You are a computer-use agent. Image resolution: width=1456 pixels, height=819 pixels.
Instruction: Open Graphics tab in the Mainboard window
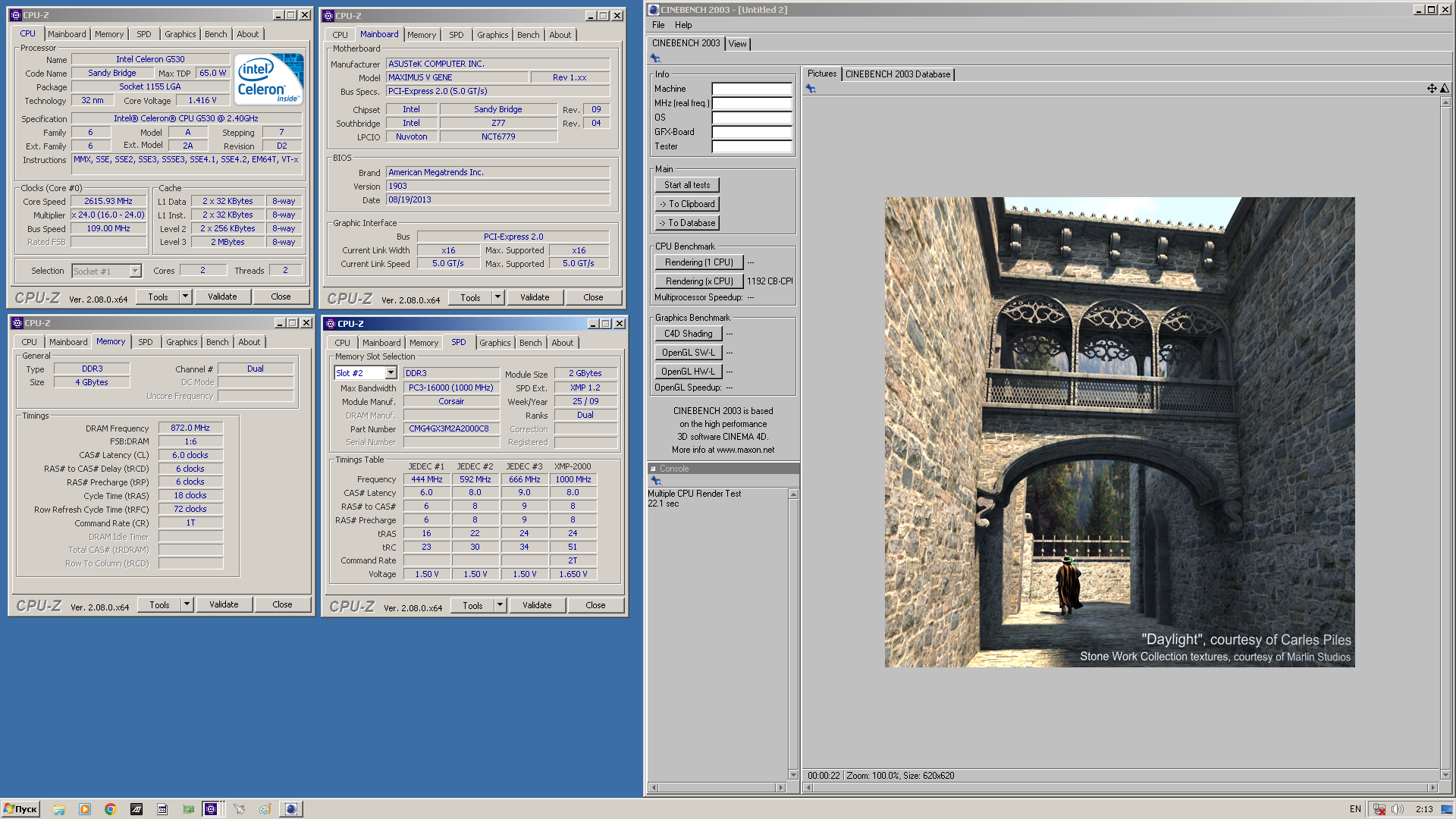point(492,35)
